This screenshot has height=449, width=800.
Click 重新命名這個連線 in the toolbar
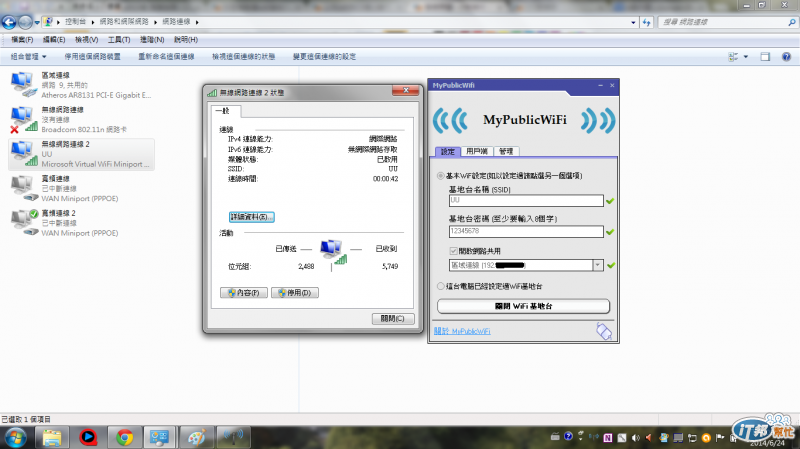pos(166,57)
